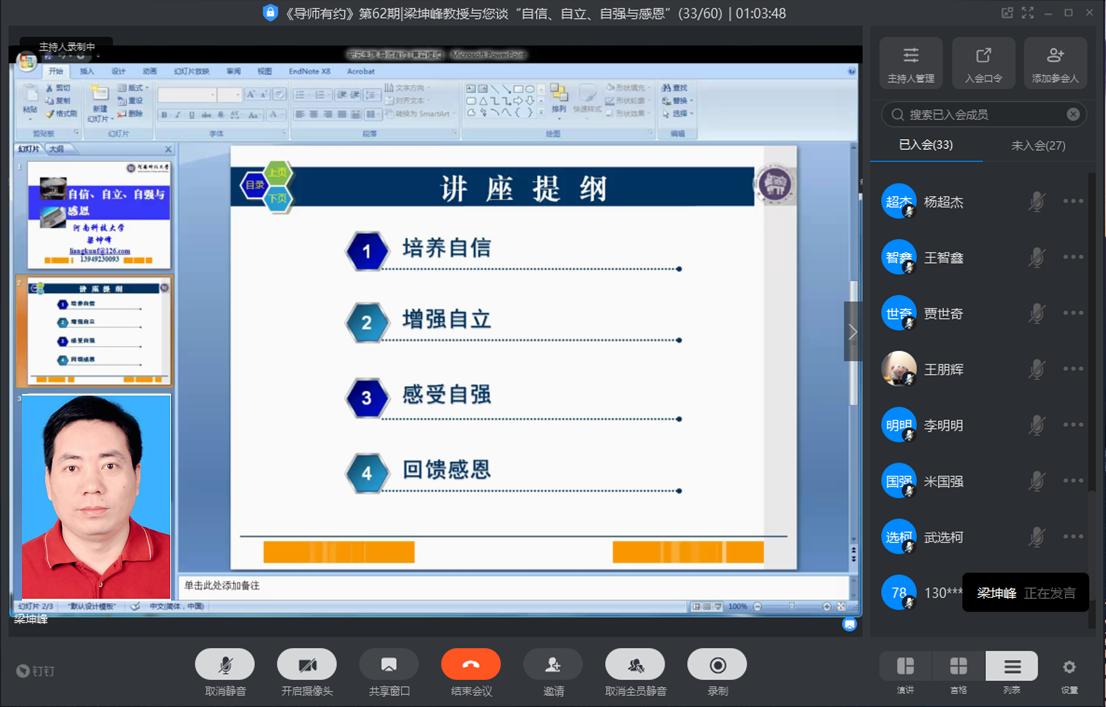Click the 取消静音 microphone button

(x=225, y=665)
